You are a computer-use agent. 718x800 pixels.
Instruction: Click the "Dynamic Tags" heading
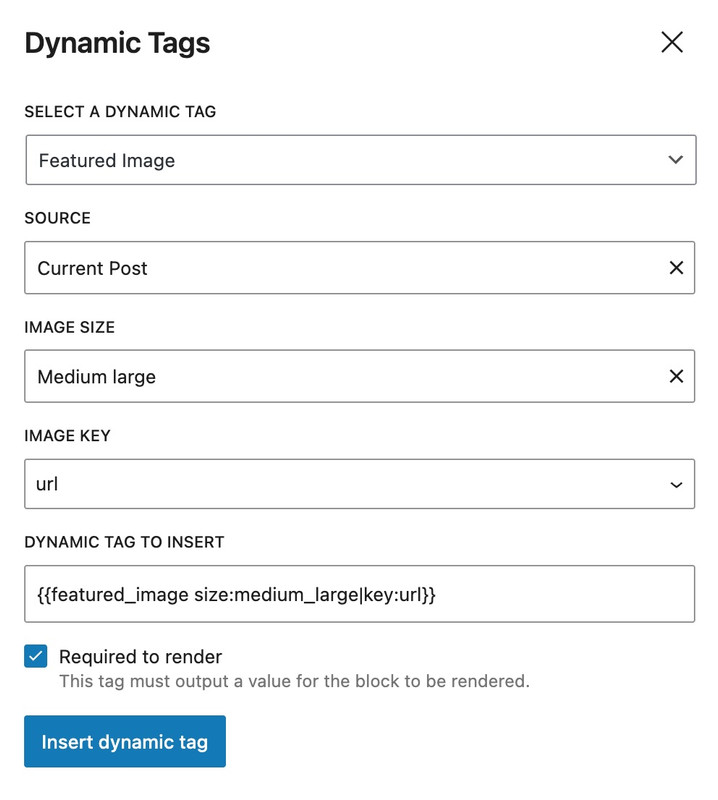click(117, 43)
